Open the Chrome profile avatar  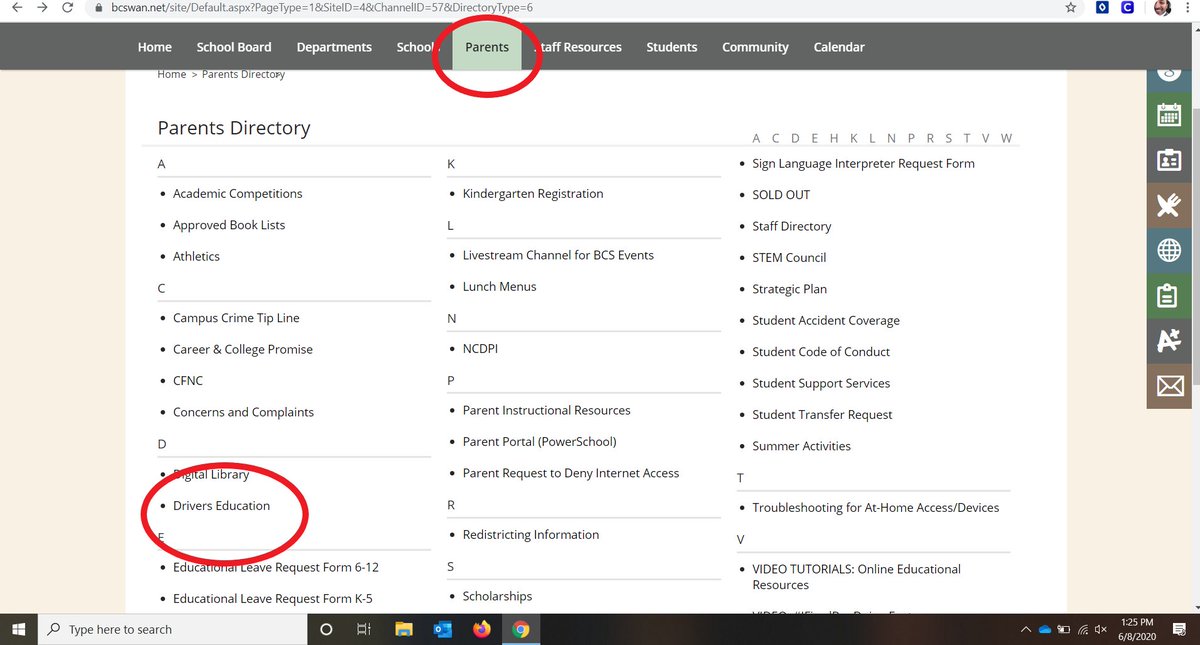[x=1160, y=7]
